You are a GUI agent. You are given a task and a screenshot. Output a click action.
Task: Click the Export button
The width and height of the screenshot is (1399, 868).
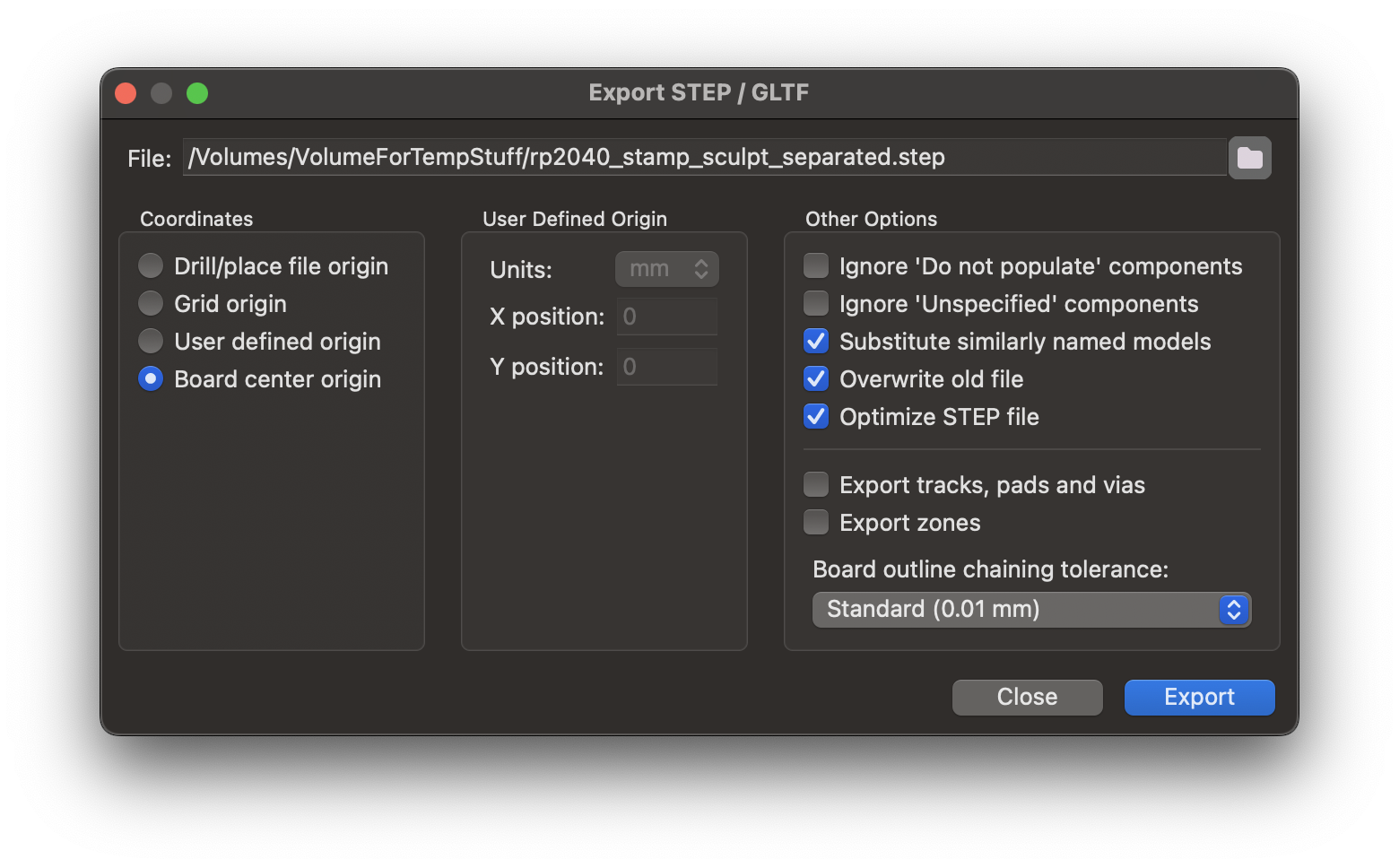[1199, 697]
